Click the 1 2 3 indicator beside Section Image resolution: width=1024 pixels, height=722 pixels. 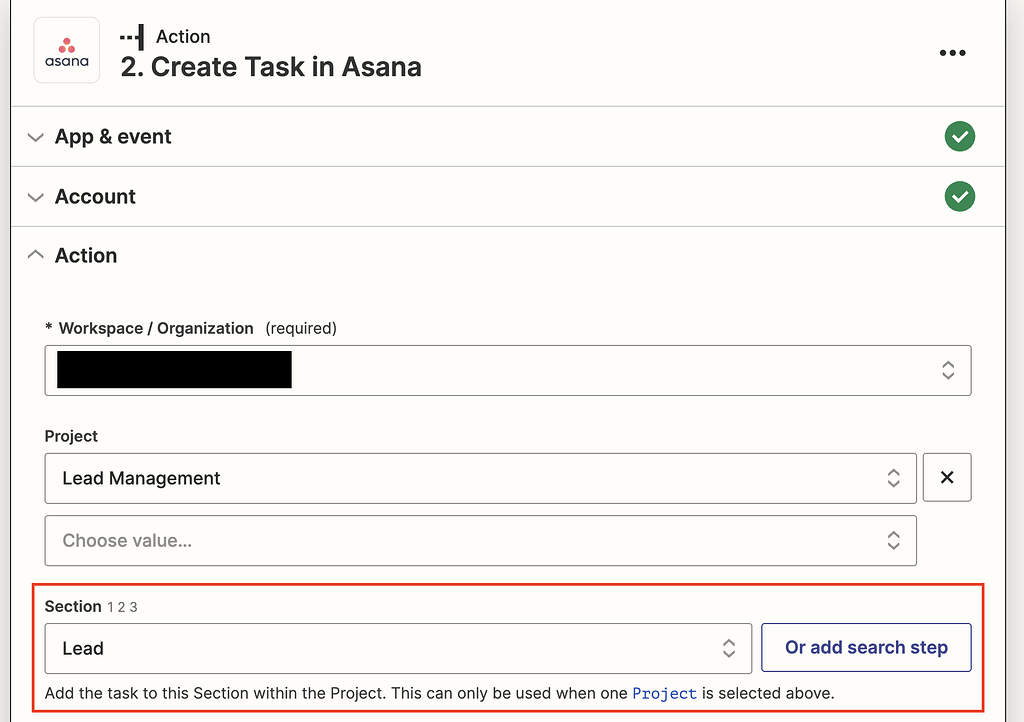122,607
